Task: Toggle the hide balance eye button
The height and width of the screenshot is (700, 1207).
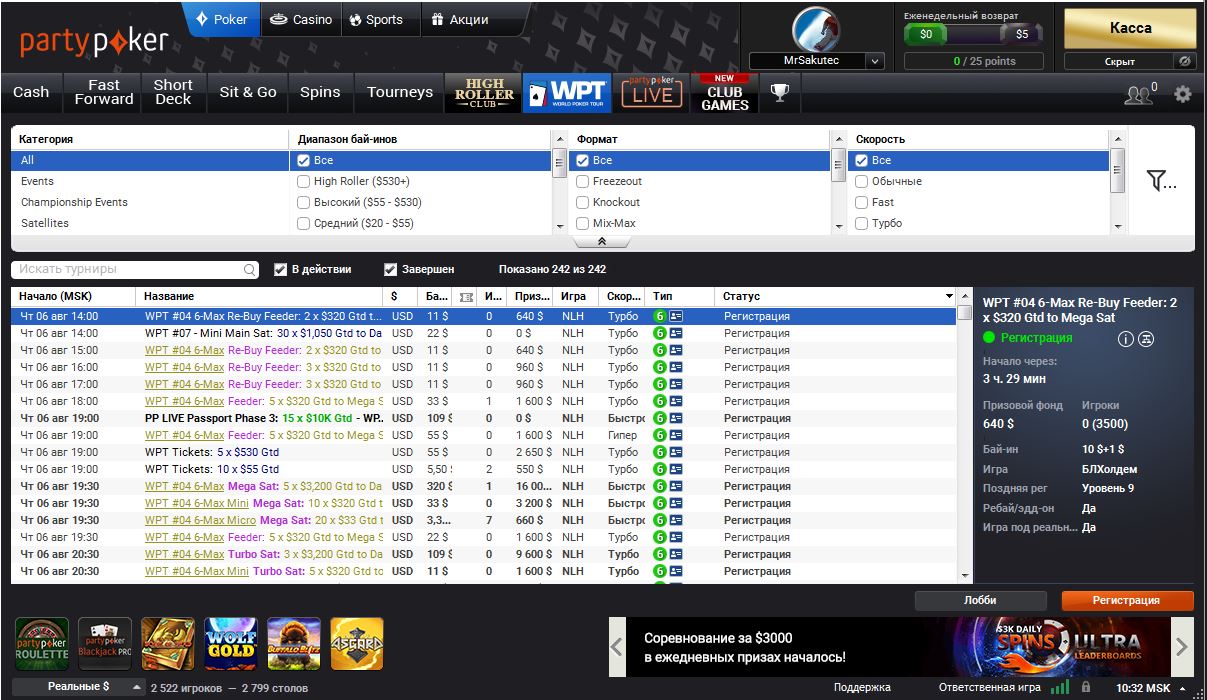Action: pos(1185,61)
